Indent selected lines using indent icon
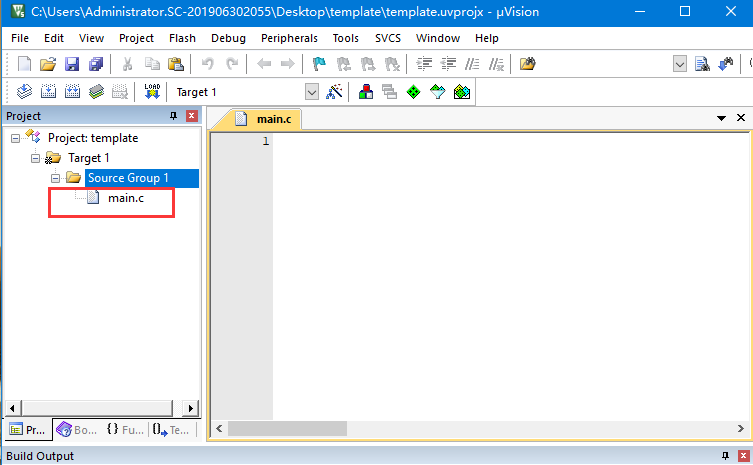 tap(424, 64)
